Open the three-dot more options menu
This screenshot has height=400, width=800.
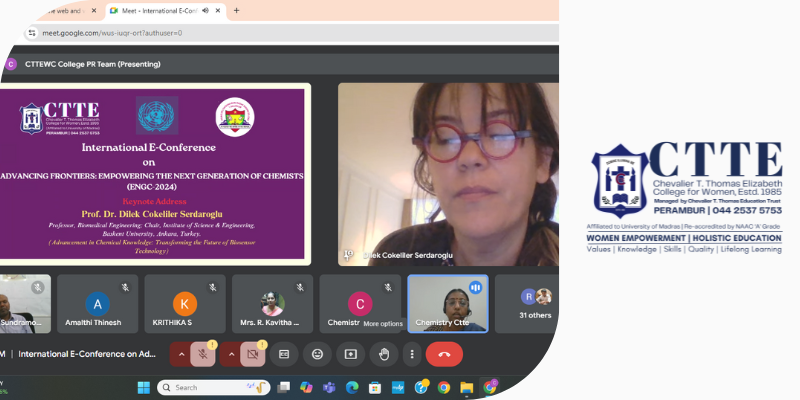(412, 354)
